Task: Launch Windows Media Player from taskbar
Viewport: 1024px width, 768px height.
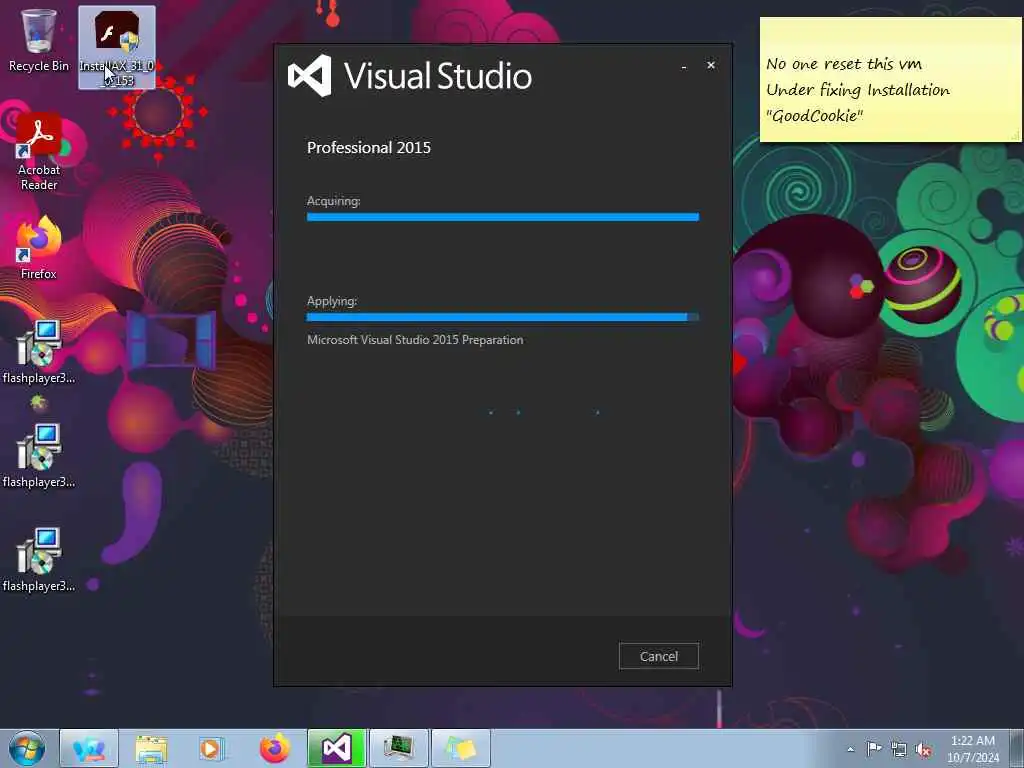Action: 212,748
